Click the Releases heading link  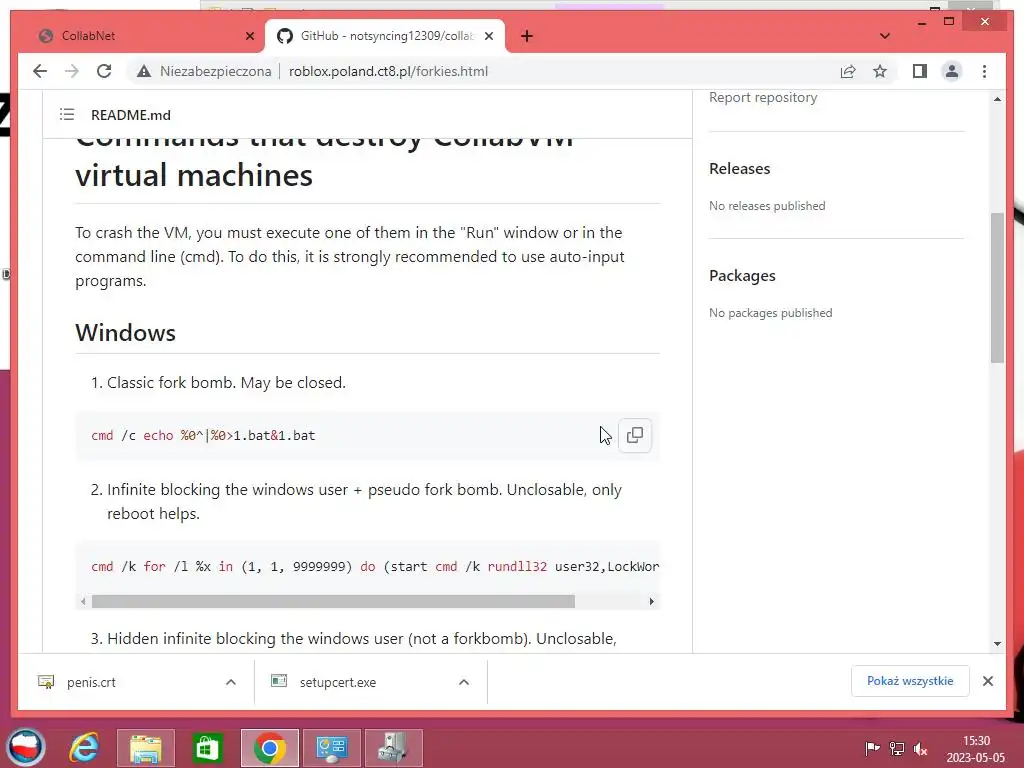coord(739,168)
